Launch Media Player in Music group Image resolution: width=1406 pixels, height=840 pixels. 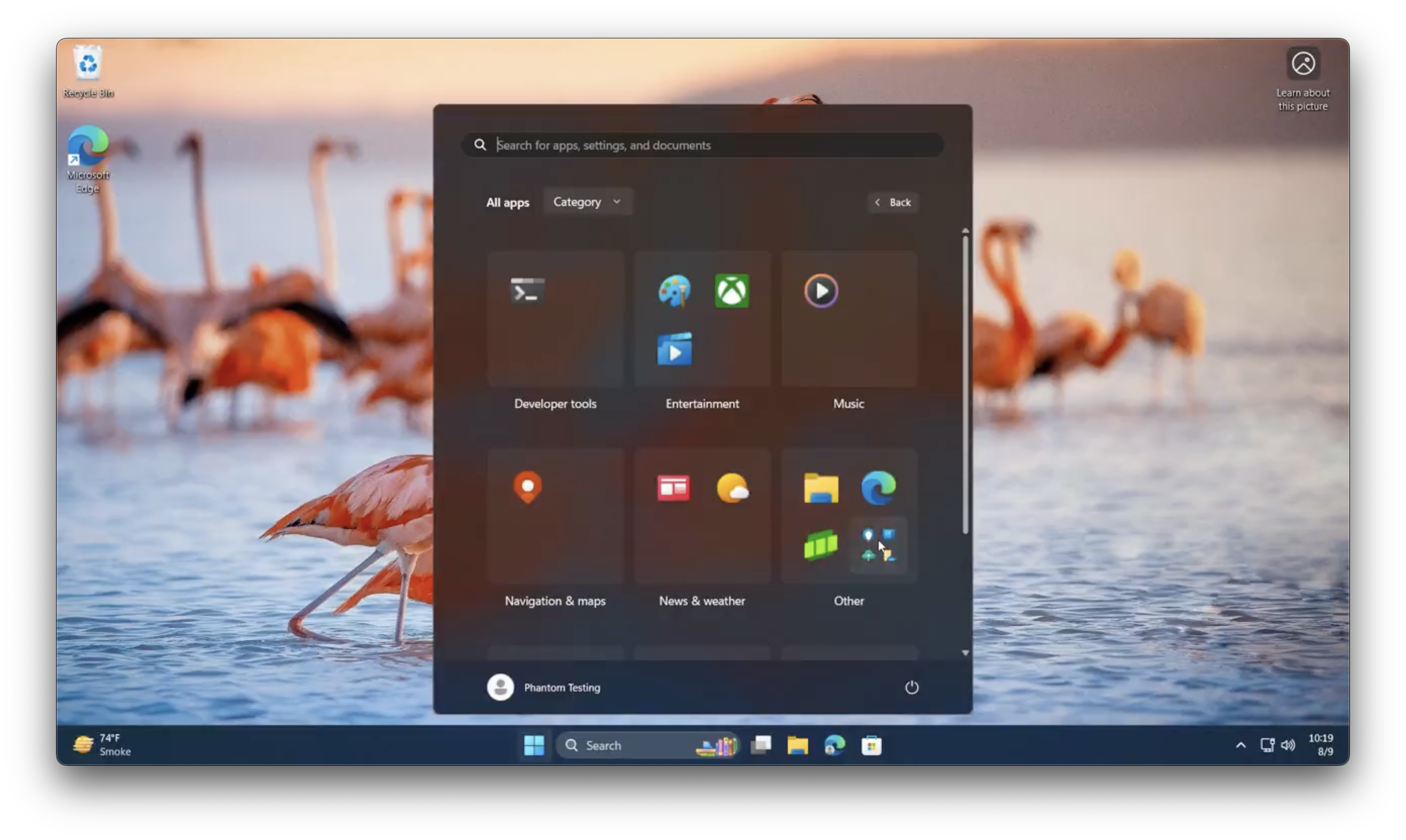tap(821, 291)
